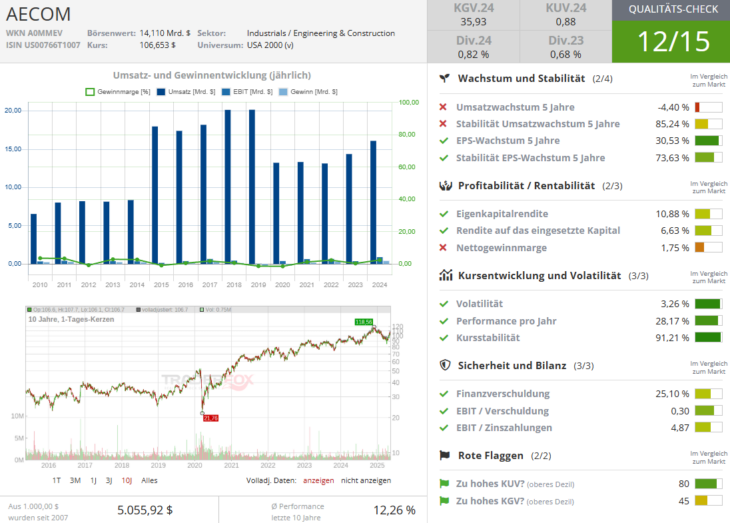The image size is (730, 523).
Task: Select 'nicht anzeigen' for Volladj. Daten
Action: pos(366,480)
